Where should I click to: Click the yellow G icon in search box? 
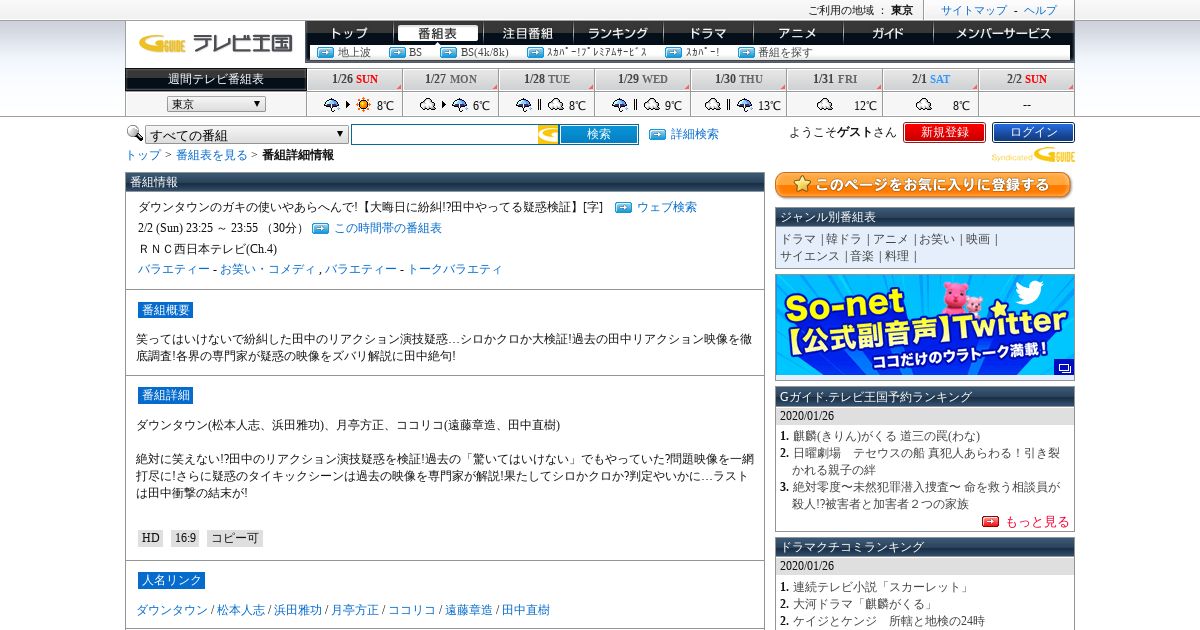(x=548, y=134)
